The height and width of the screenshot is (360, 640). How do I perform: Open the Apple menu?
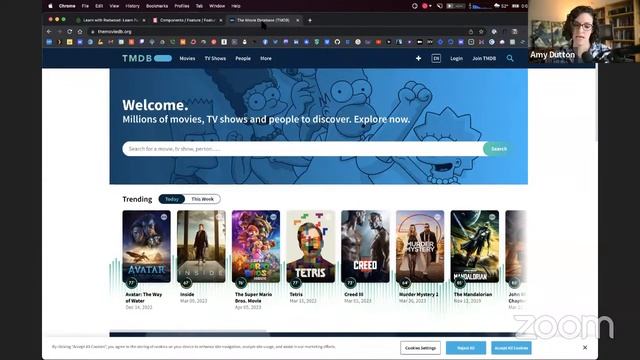point(51,6)
